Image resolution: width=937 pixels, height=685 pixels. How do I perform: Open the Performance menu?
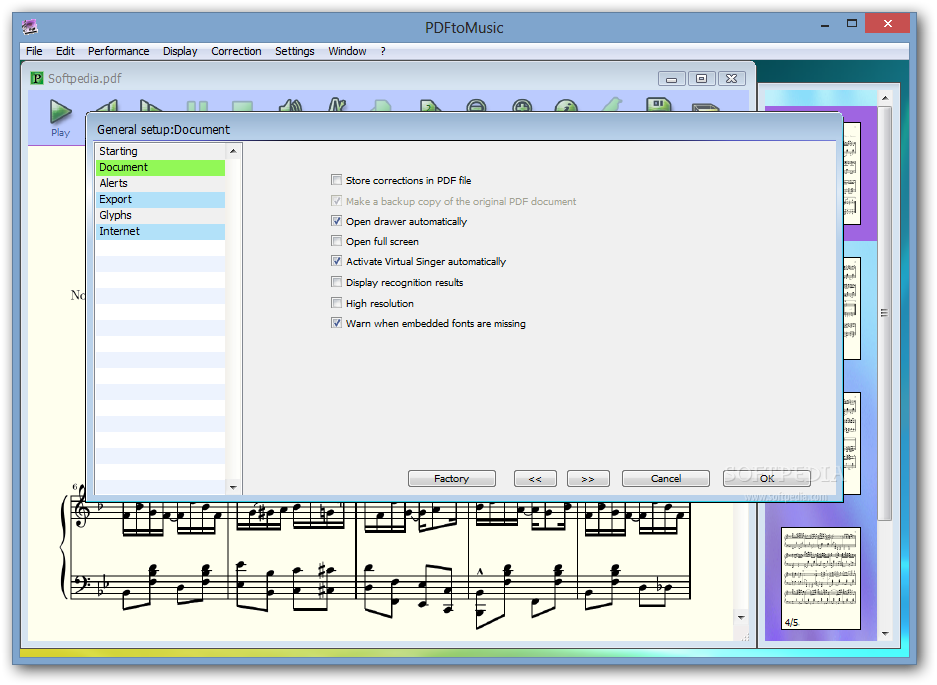118,51
